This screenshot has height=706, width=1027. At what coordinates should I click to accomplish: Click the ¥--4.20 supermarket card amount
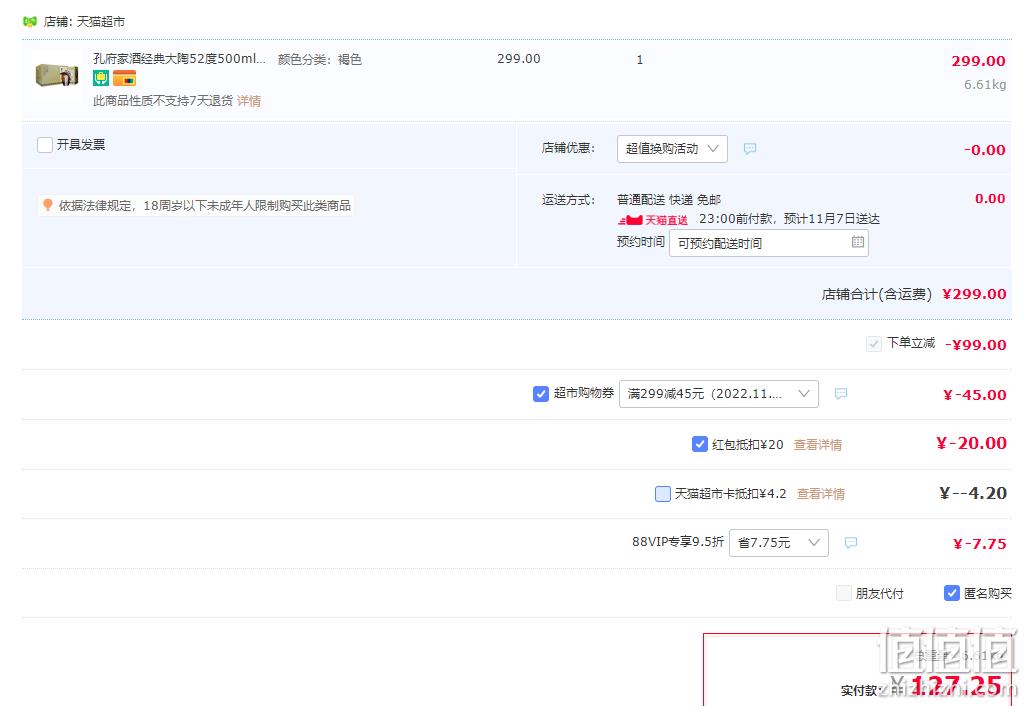click(x=973, y=492)
